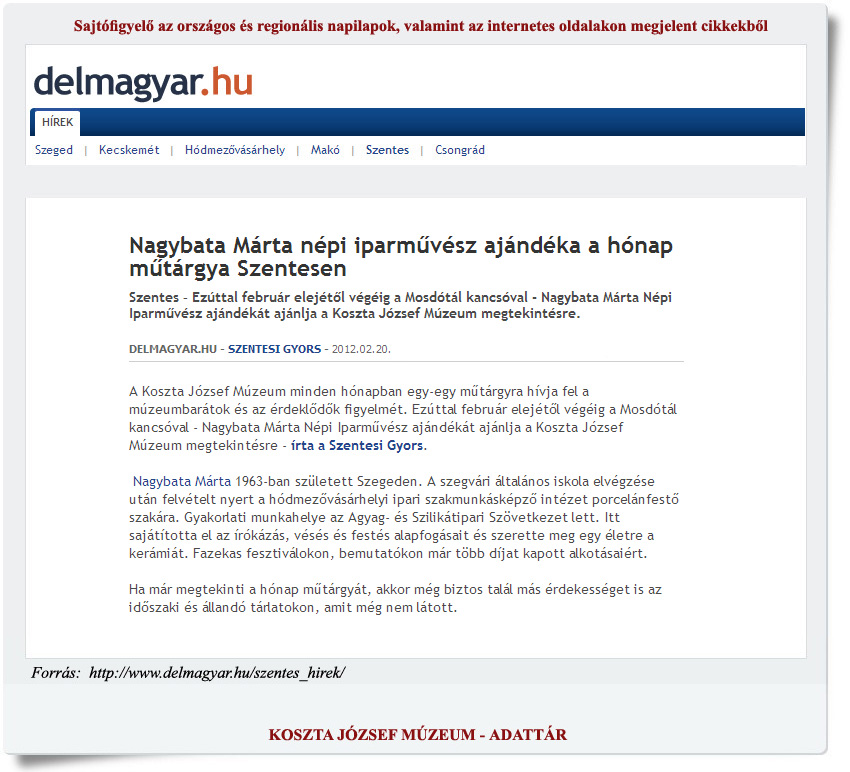Click the date 2012.02.20.
Screen dimensions: 850x772
[x=361, y=349]
